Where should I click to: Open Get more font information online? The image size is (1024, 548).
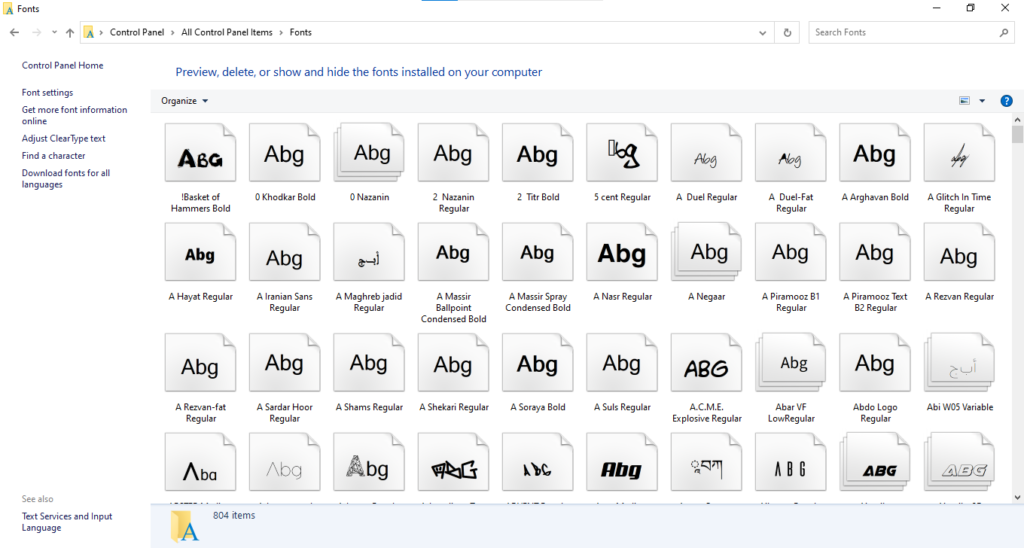tap(74, 116)
